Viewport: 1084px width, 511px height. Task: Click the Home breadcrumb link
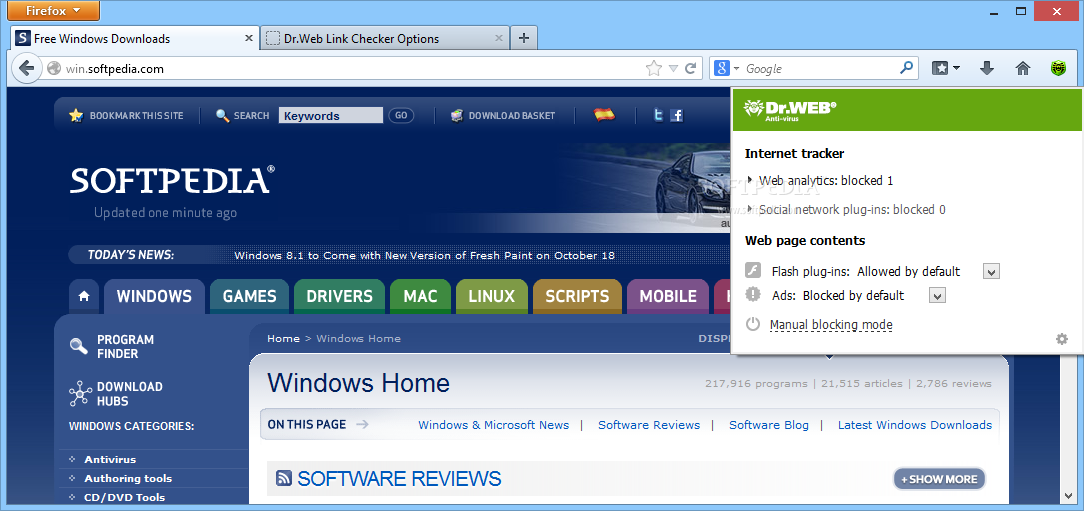point(283,338)
